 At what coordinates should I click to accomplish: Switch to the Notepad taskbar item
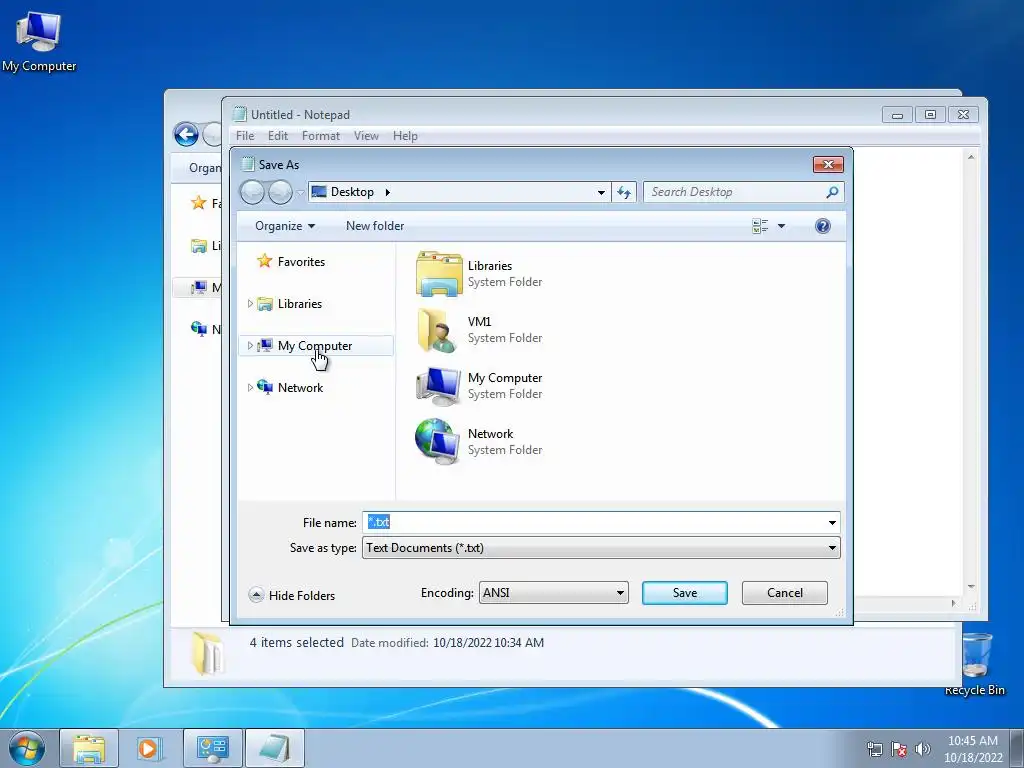click(x=275, y=748)
